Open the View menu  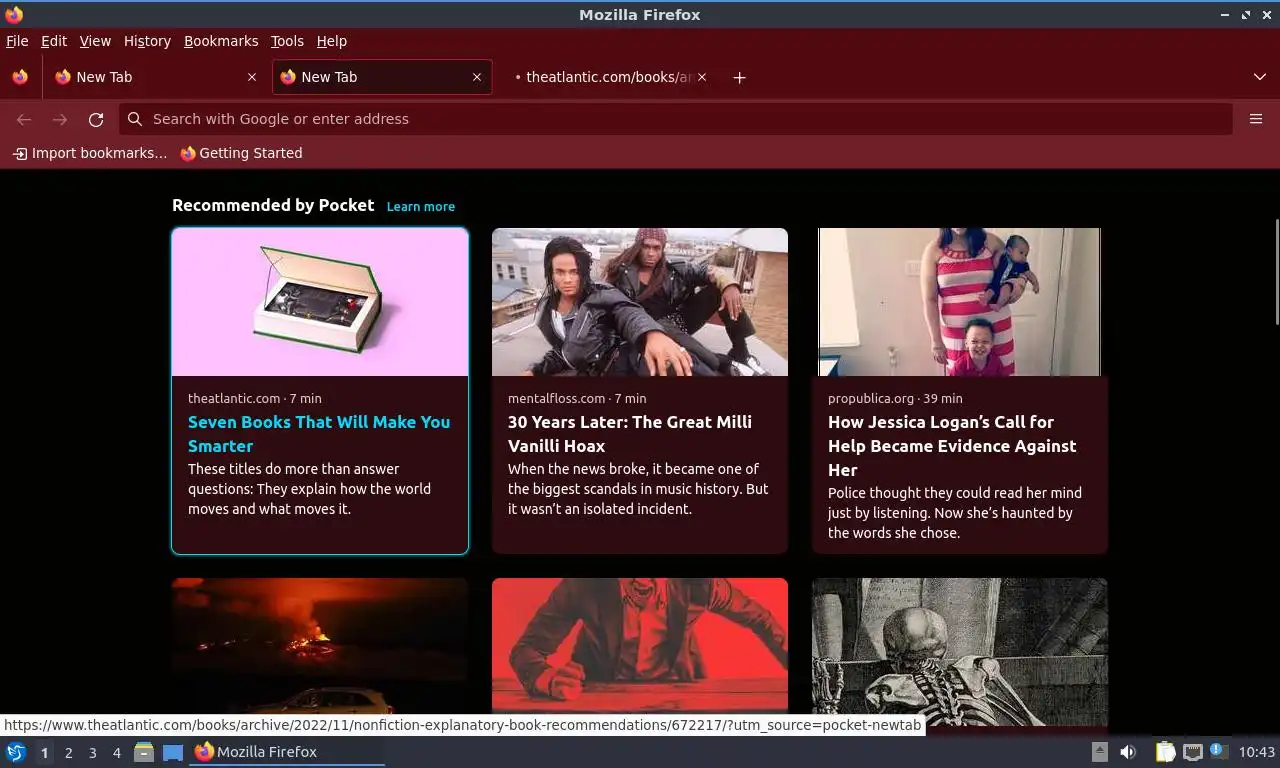95,41
